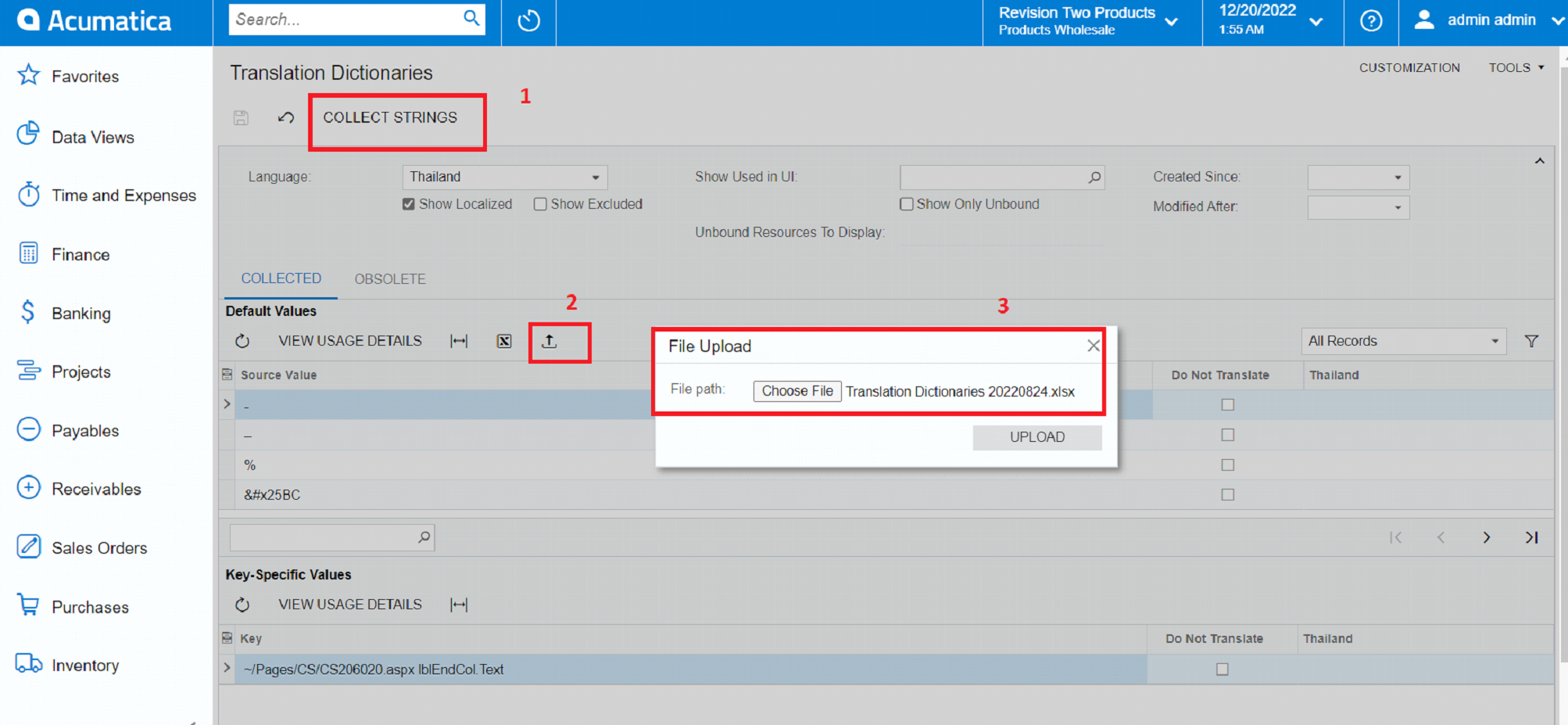Click the Default Values grid search box
The width and height of the screenshot is (1568, 725).
pyautogui.click(x=332, y=537)
